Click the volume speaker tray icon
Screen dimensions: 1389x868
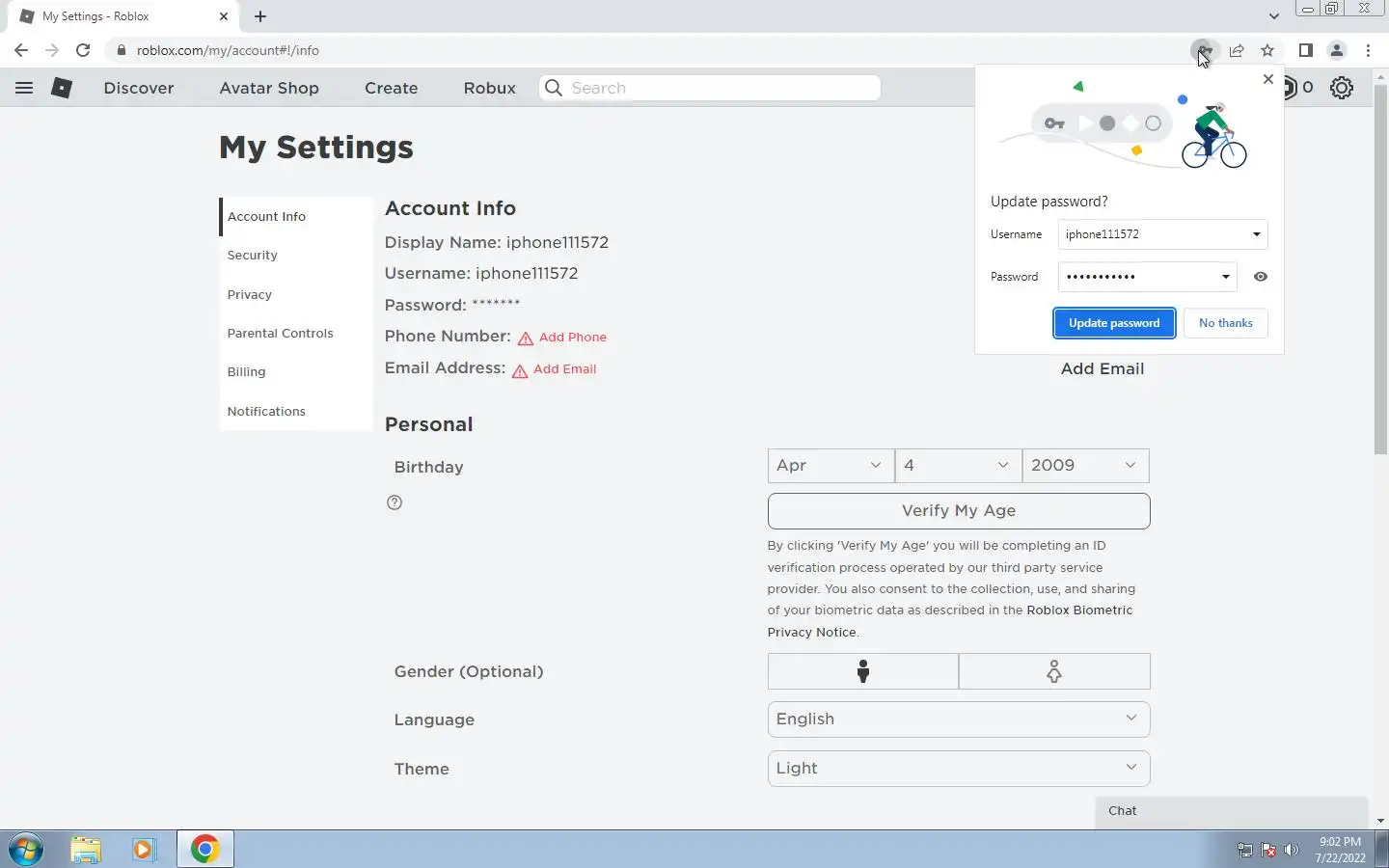(1292, 851)
